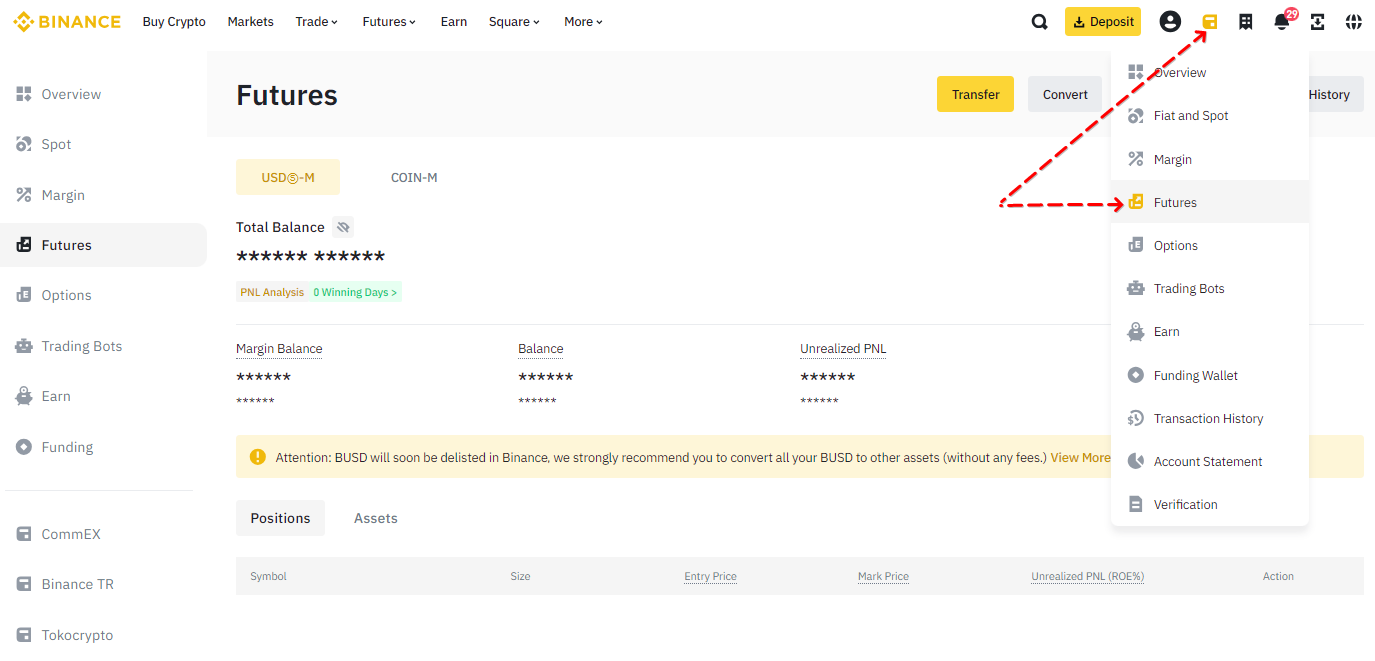Image resolution: width=1375 pixels, height=661 pixels.
Task: Click Overview icon in left sidebar
Action: tap(24, 94)
